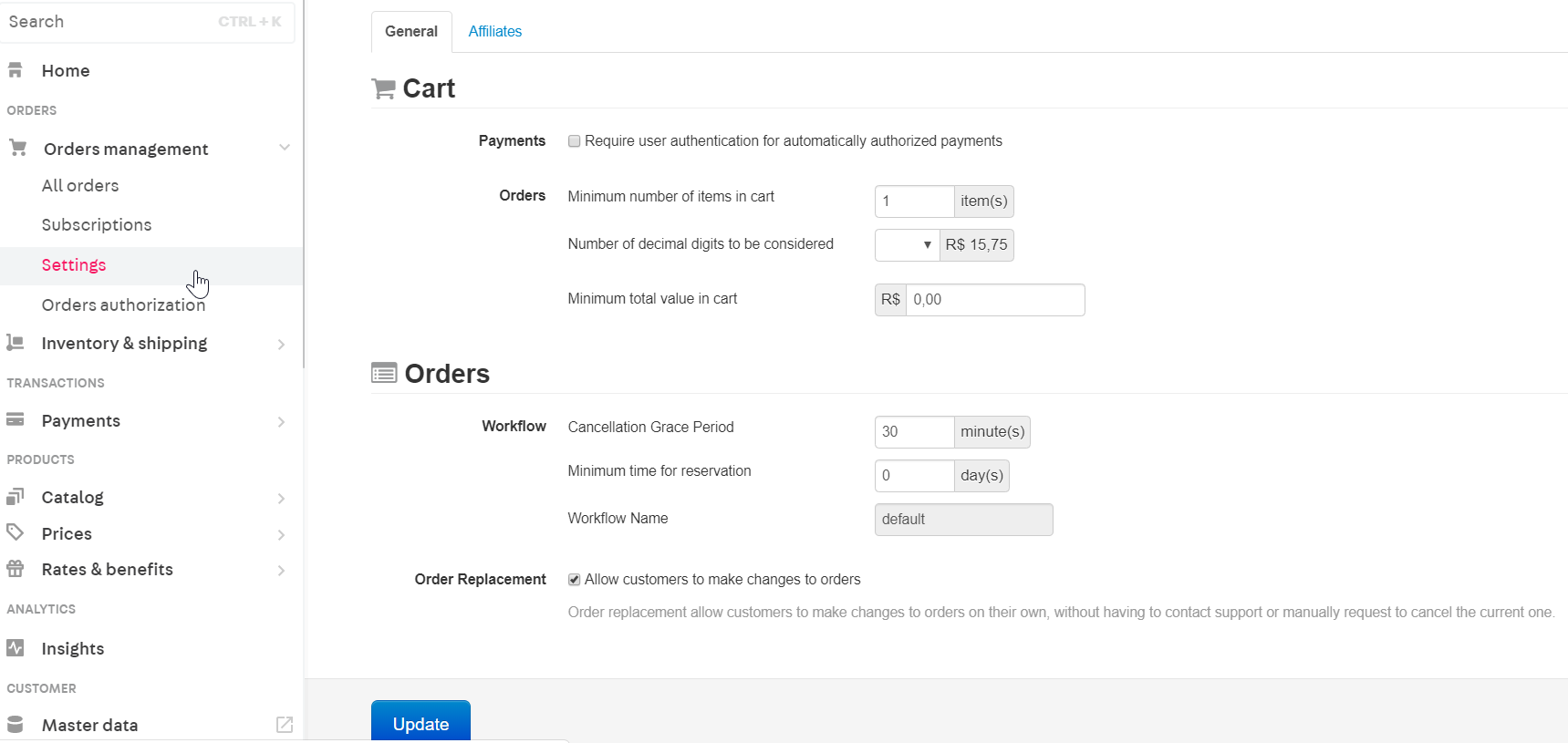
Task: Click the Inventory & shipping icon
Action: 16,343
